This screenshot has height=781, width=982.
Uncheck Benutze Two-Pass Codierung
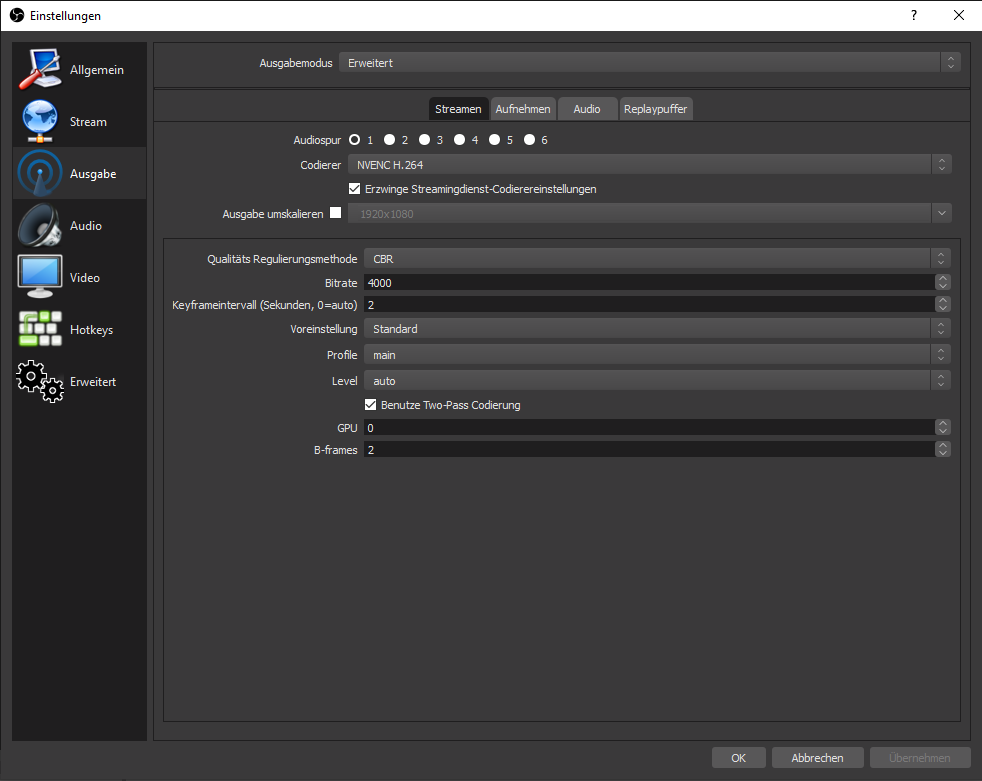coord(370,405)
